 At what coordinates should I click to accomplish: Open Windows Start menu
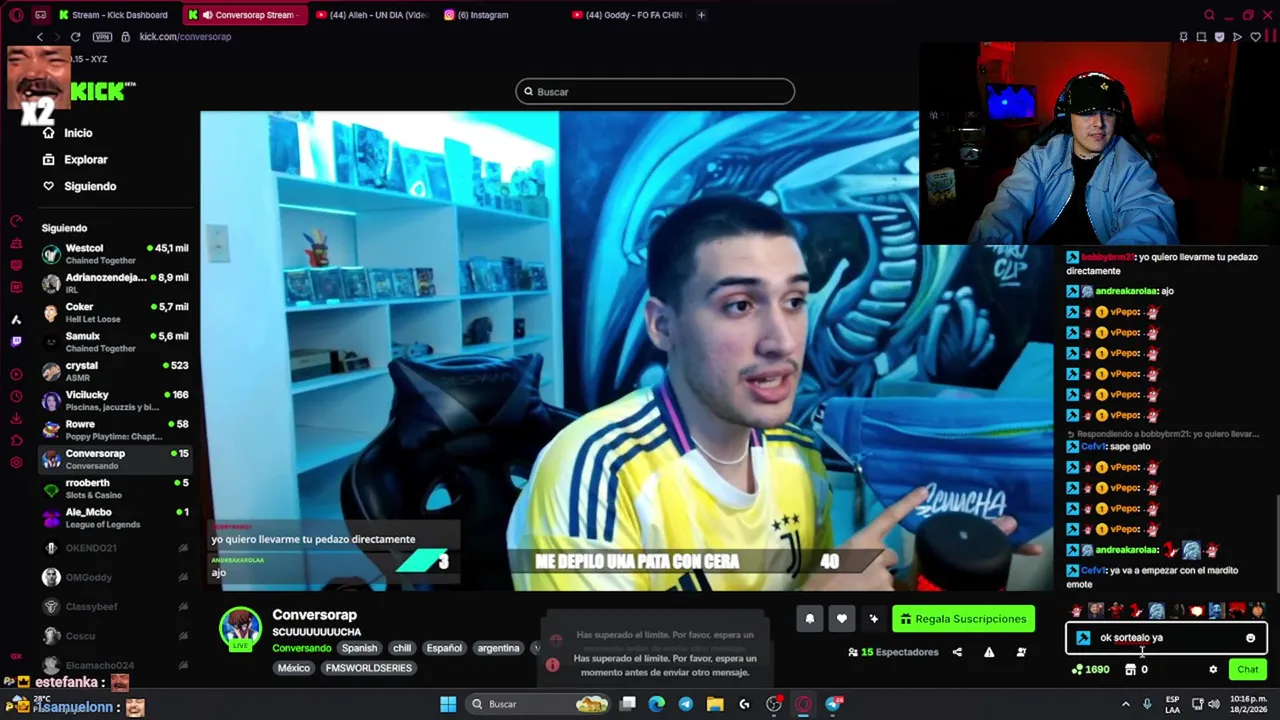448,704
